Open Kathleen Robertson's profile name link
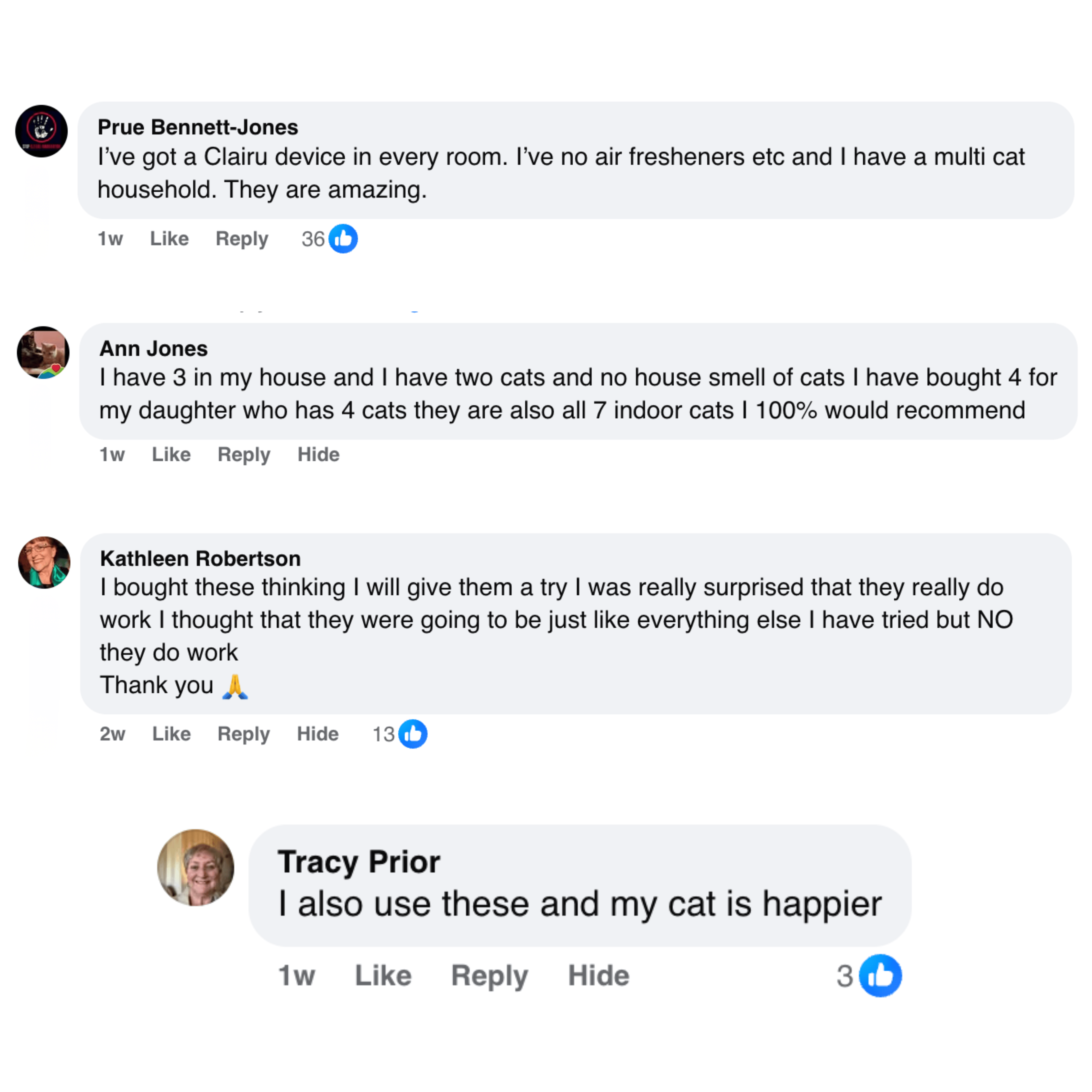1092x1092 pixels. pyautogui.click(x=200, y=558)
